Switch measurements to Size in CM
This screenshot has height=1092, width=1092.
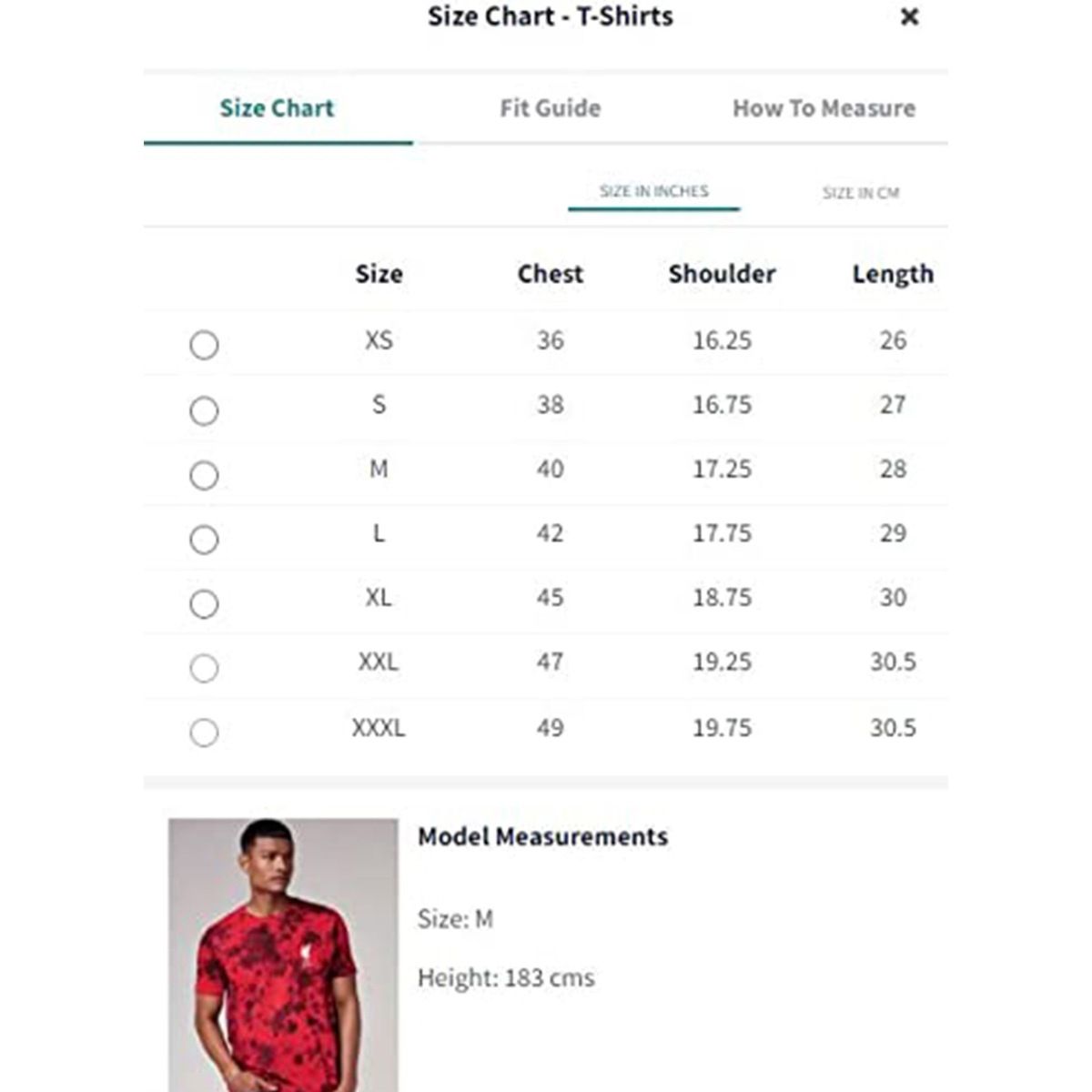(860, 193)
